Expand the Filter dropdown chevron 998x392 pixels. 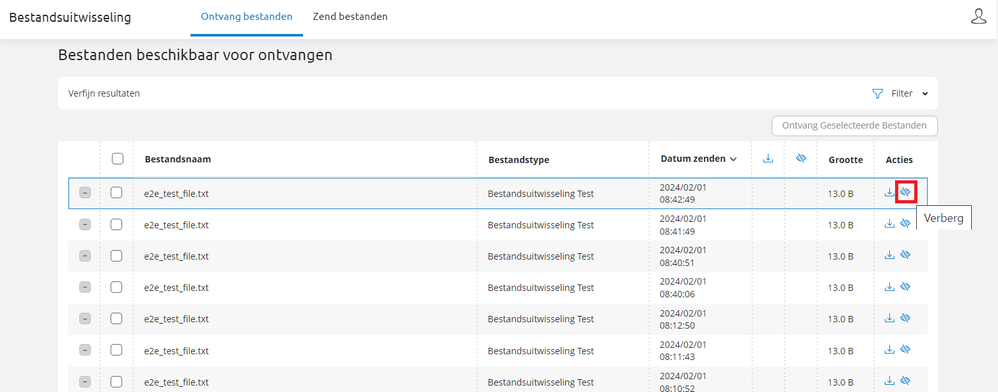tap(925, 94)
